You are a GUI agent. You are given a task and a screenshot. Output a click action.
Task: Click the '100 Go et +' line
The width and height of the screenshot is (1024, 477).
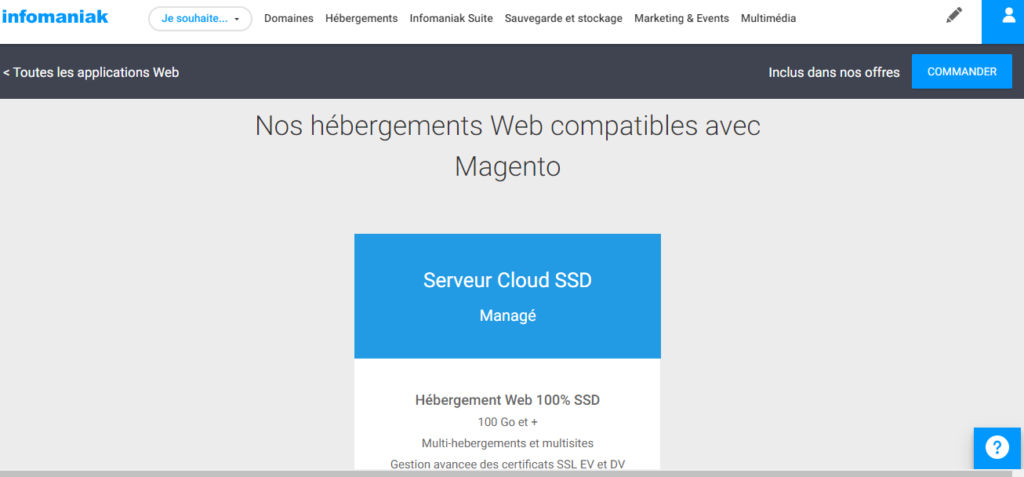tap(507, 422)
